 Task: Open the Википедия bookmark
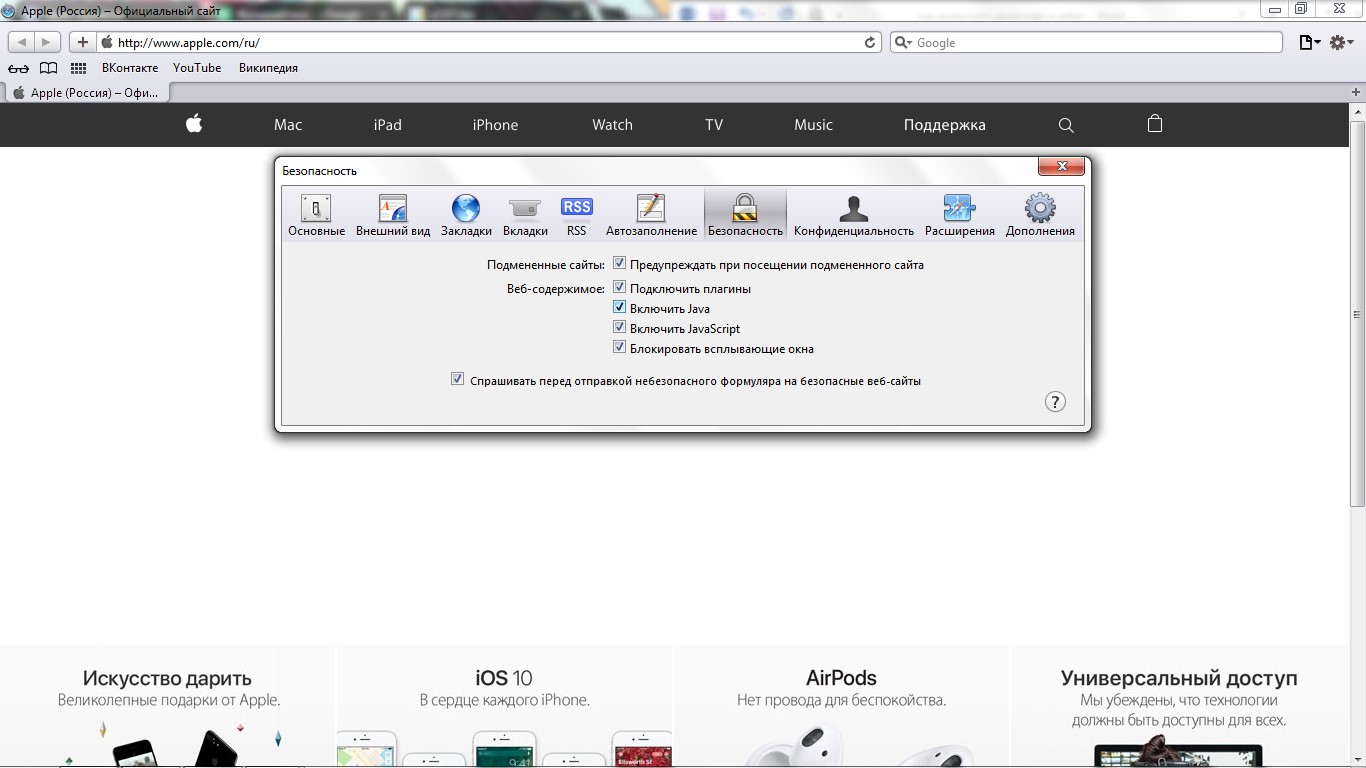tap(268, 68)
